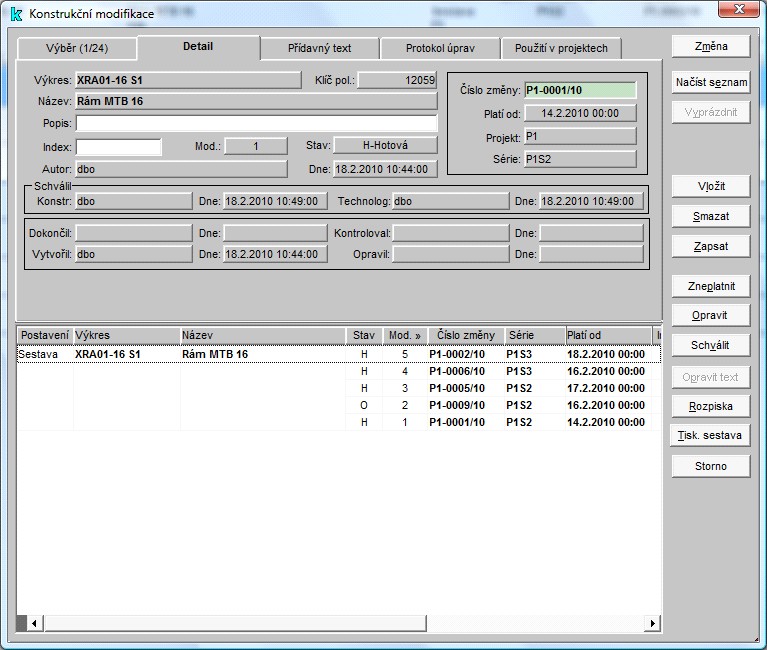Screen dimensions: 767x650
Task: Click into the Popis input field
Action: pos(256,123)
